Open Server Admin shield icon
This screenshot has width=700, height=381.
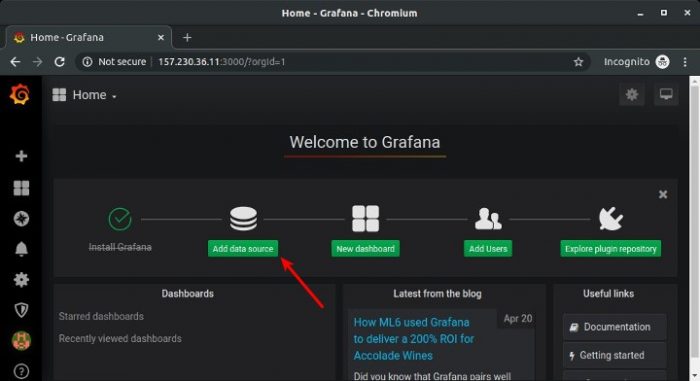point(21,310)
